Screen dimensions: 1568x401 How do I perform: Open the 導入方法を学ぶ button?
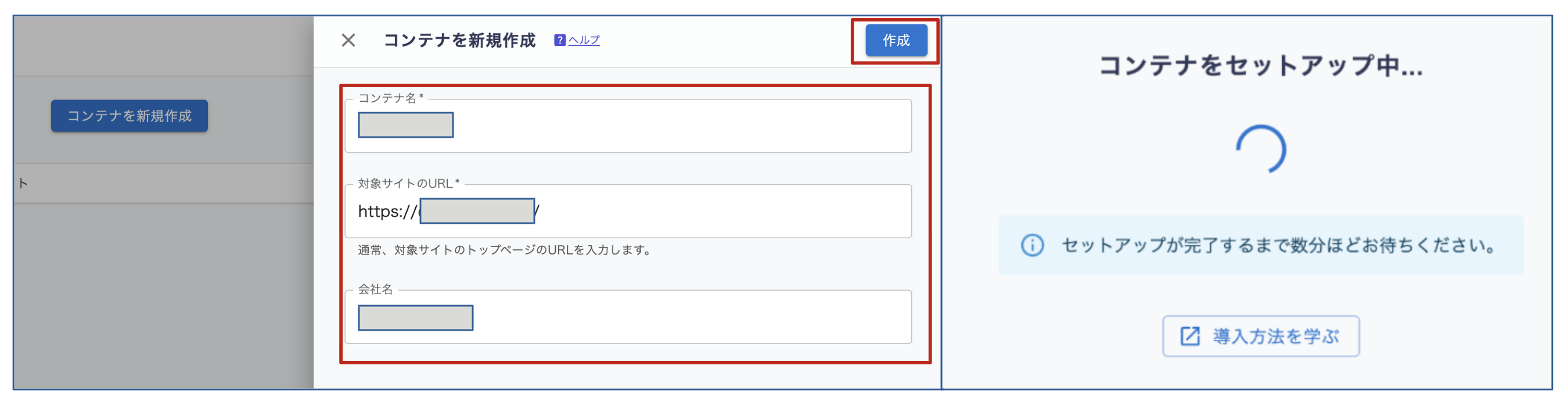click(x=1261, y=336)
